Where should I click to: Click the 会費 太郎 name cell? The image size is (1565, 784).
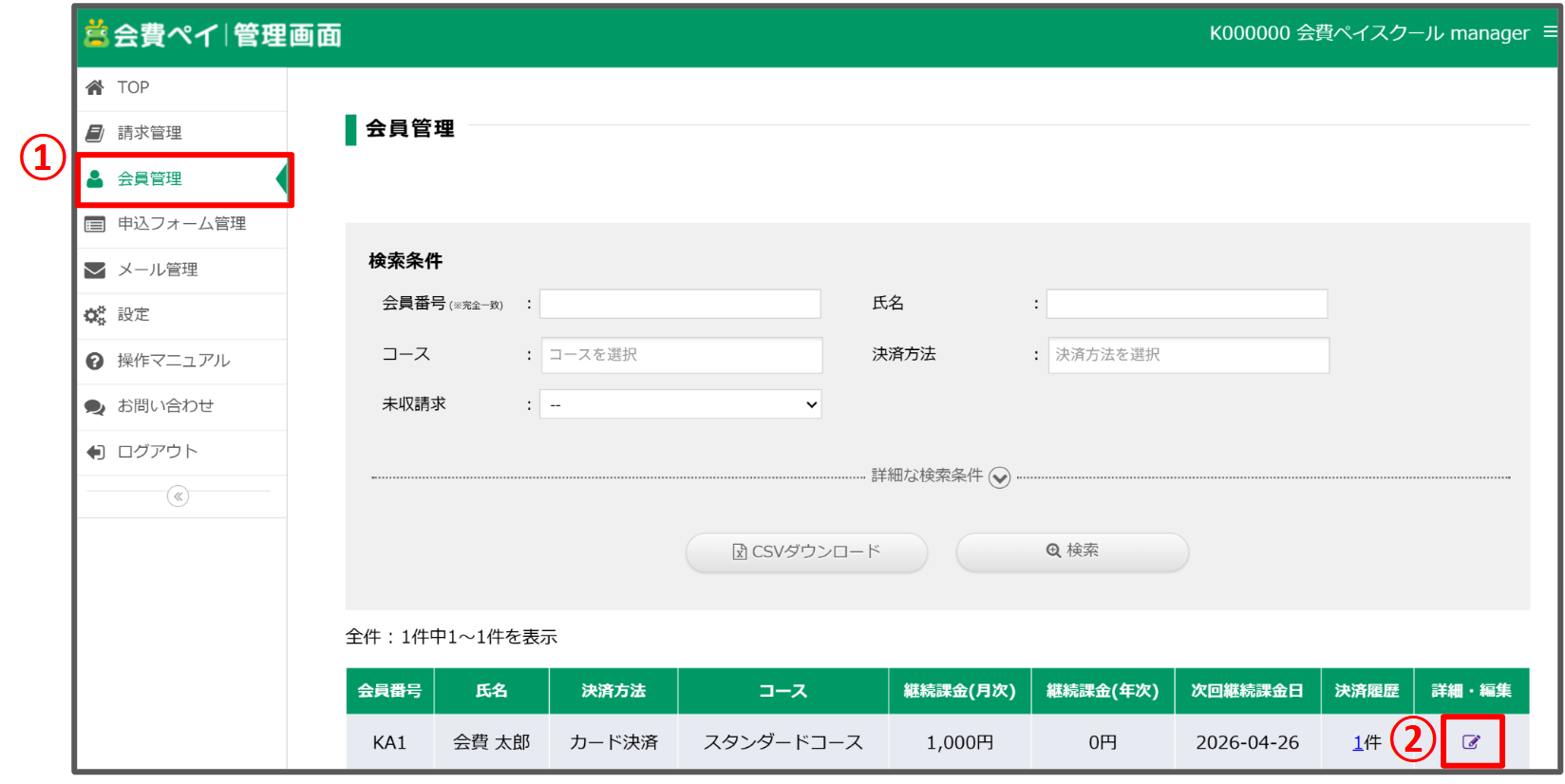pyautogui.click(x=491, y=743)
